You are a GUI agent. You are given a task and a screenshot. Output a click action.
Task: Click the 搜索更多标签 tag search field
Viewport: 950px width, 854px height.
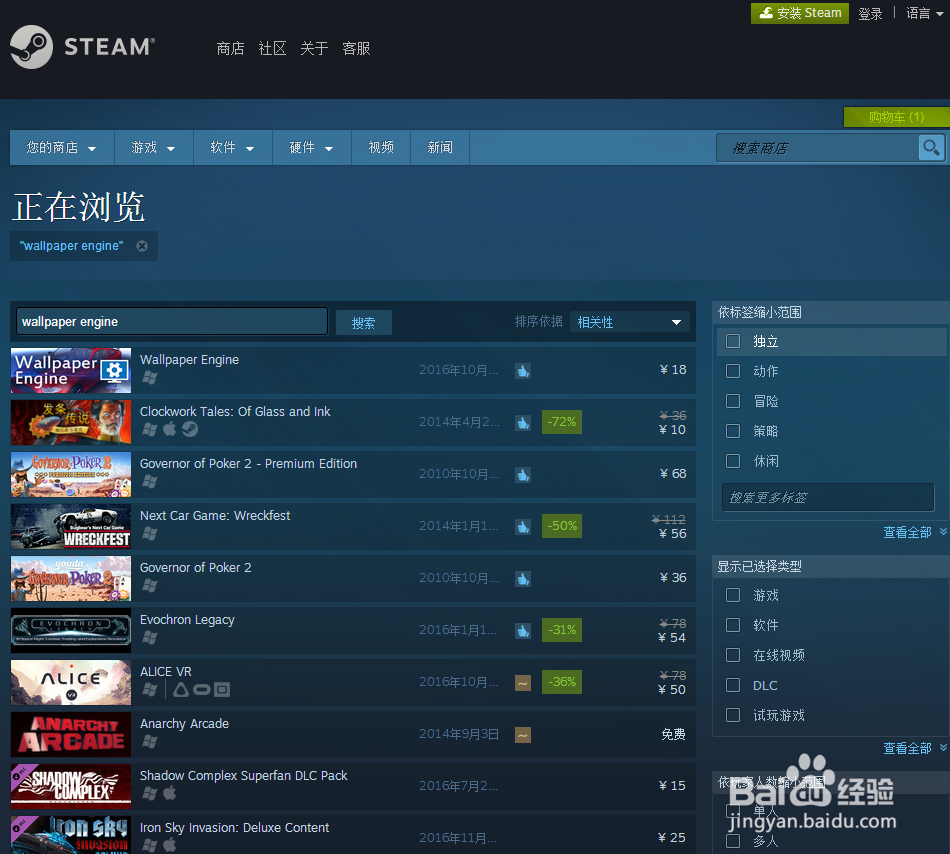(828, 497)
